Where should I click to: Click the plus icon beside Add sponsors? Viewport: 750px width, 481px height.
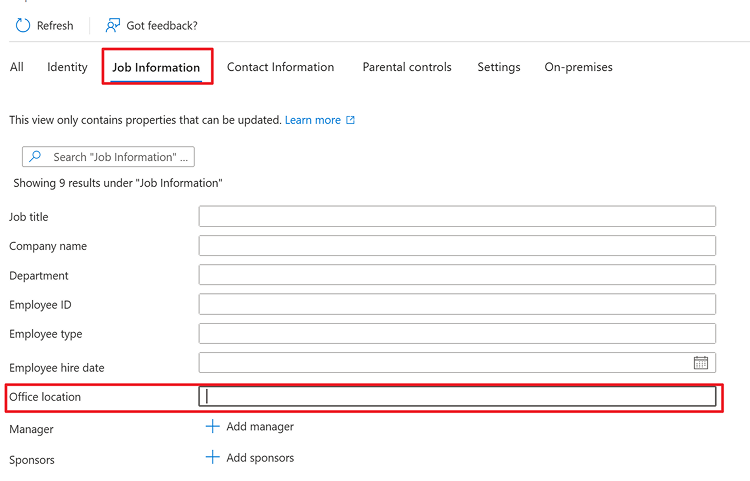(x=212, y=458)
